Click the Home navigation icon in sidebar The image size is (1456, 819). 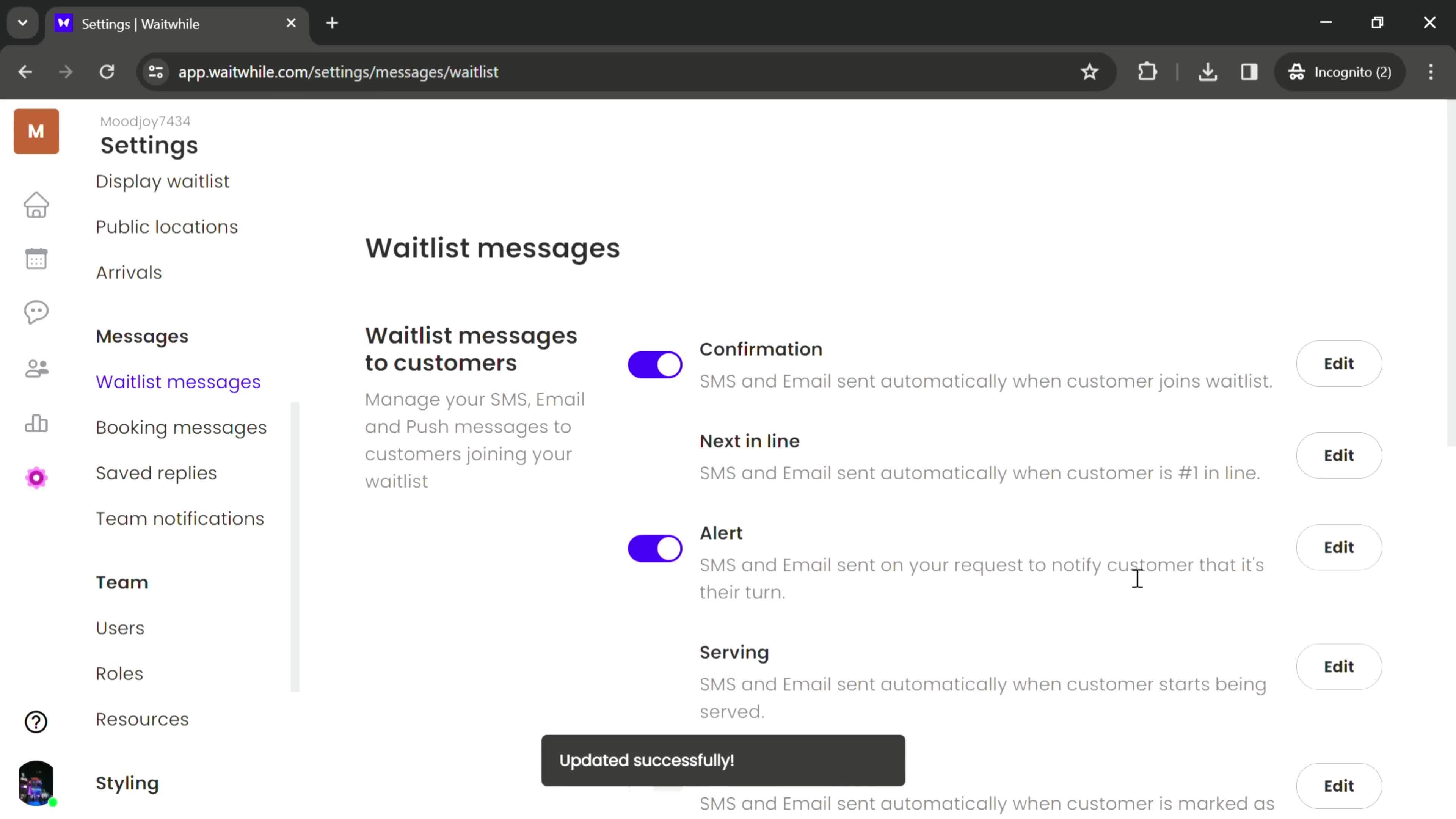(36, 204)
